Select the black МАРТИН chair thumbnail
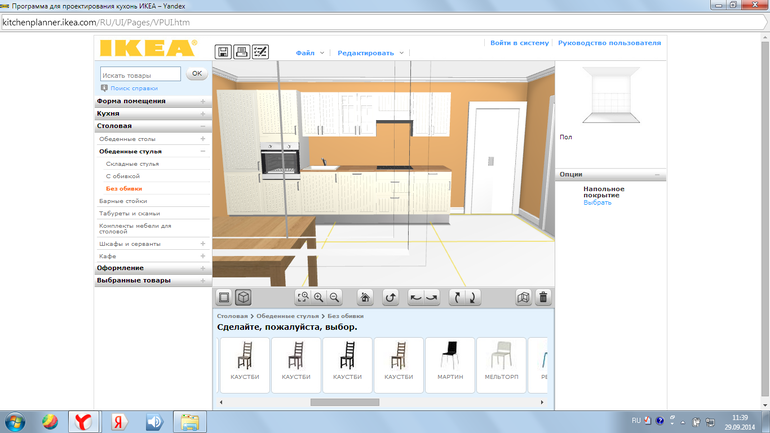This screenshot has height=433, width=770. (x=450, y=364)
